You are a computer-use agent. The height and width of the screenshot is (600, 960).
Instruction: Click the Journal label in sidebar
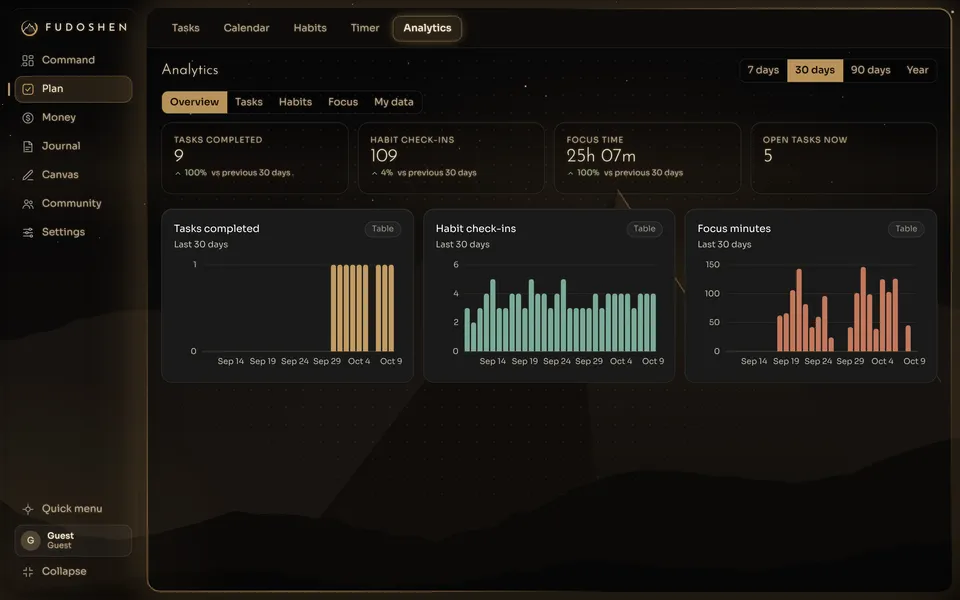tap(61, 146)
